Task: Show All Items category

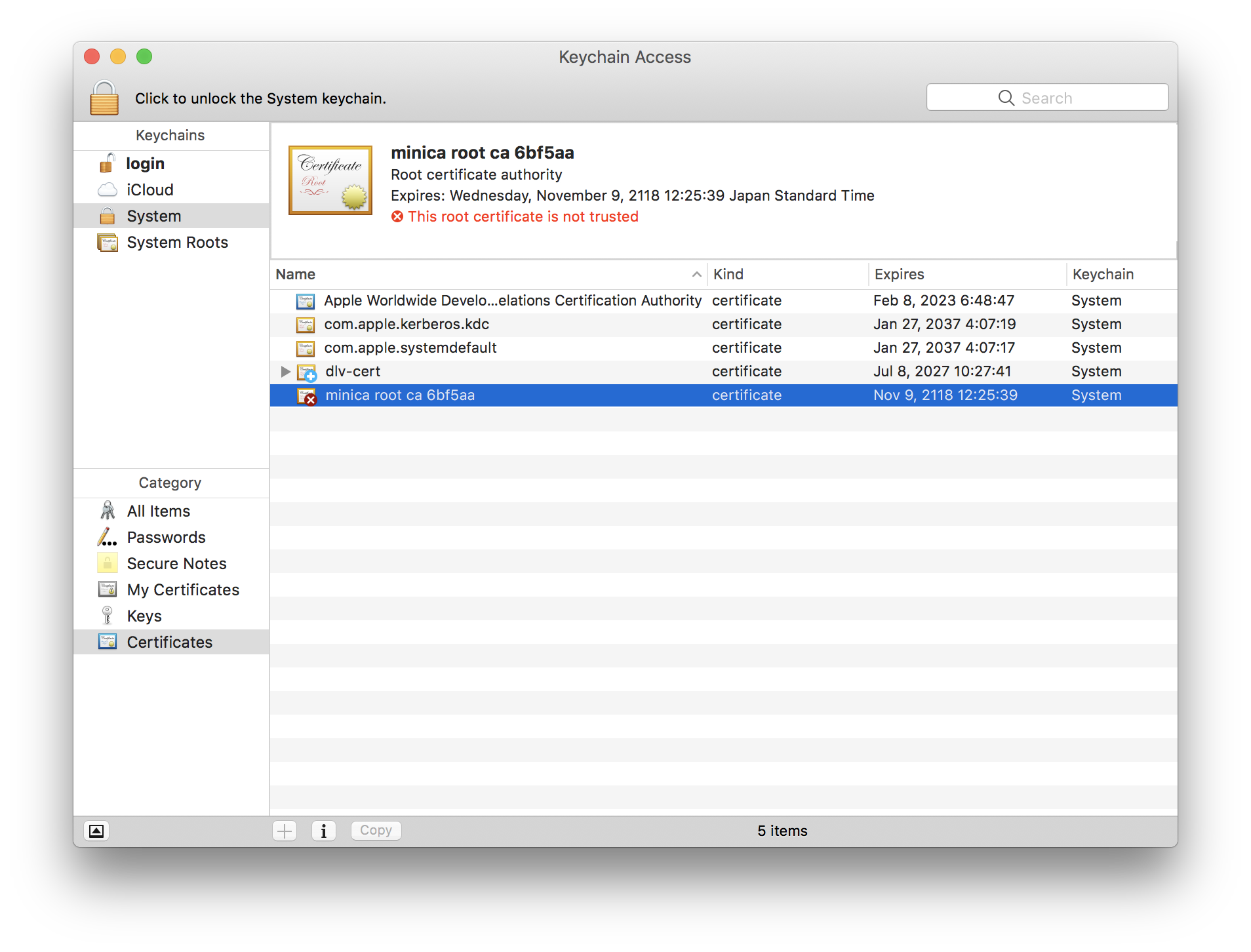Action: 171,511
